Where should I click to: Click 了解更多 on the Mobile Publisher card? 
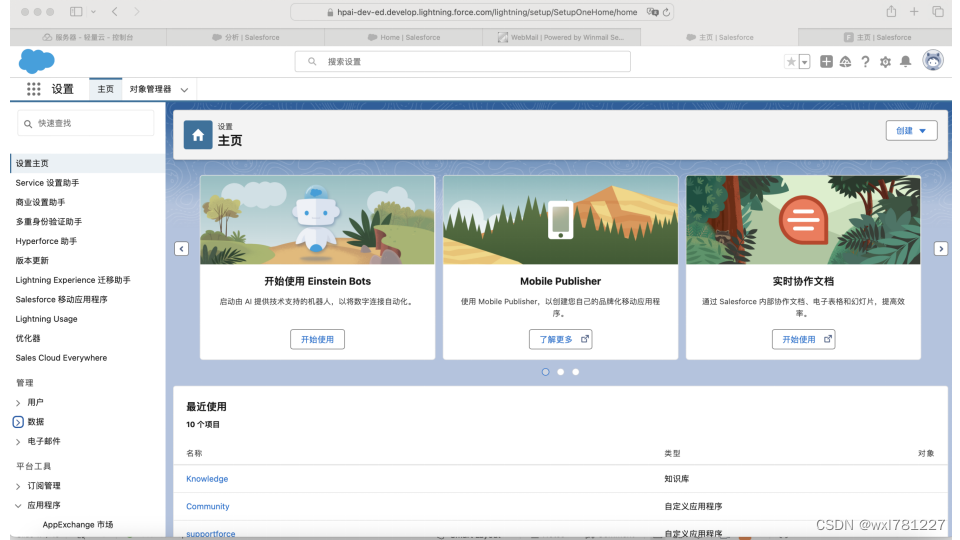(x=560, y=339)
